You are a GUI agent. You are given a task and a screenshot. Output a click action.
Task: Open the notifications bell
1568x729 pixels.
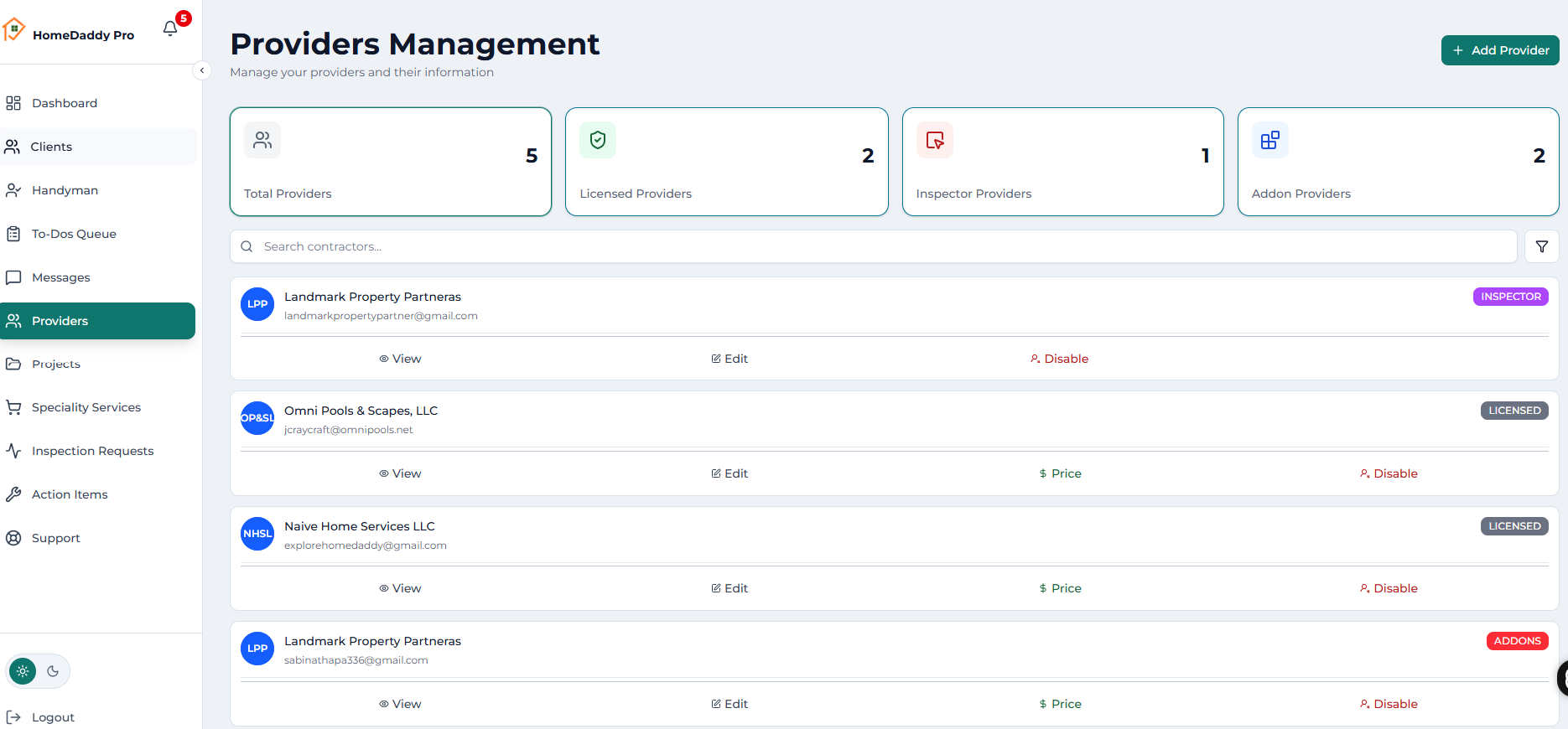tap(170, 28)
